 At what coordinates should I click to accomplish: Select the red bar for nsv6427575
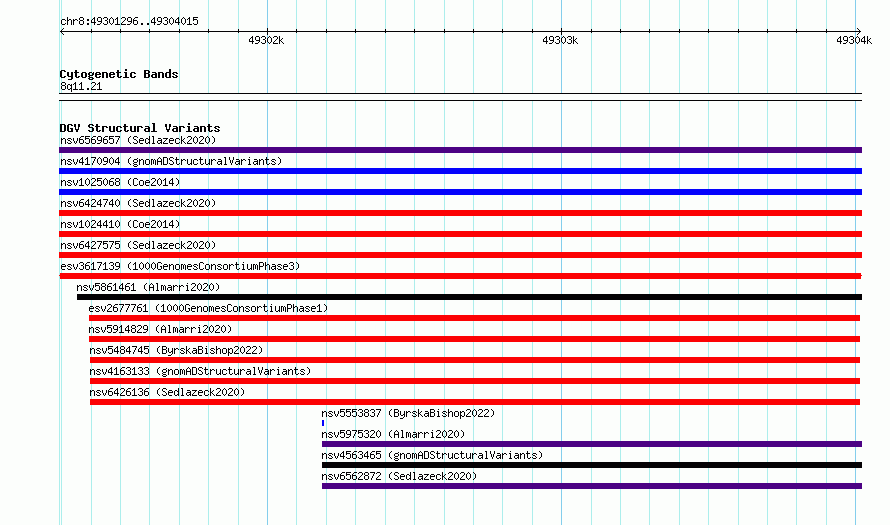[x=460, y=255]
